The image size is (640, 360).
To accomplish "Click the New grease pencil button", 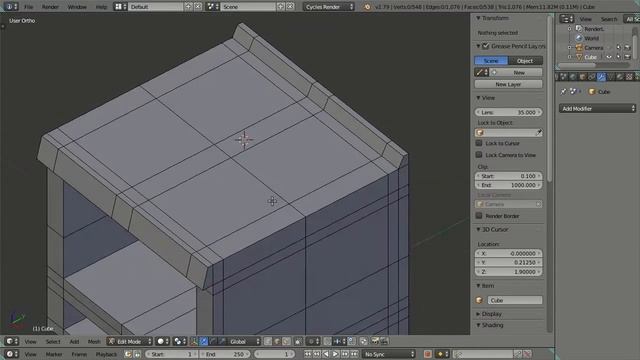I will (519, 73).
